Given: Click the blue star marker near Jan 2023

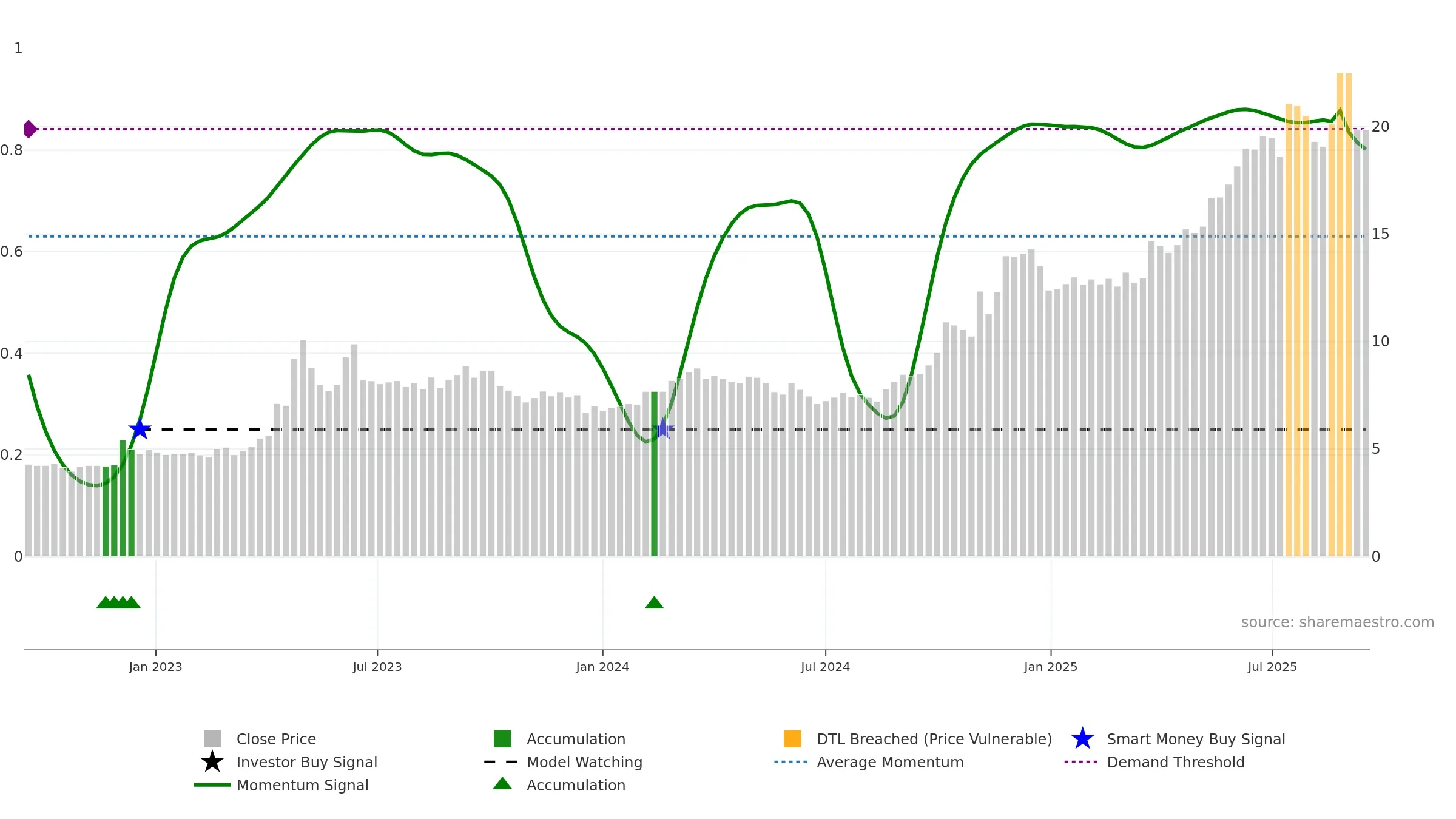Looking at the screenshot, I should (x=140, y=430).
